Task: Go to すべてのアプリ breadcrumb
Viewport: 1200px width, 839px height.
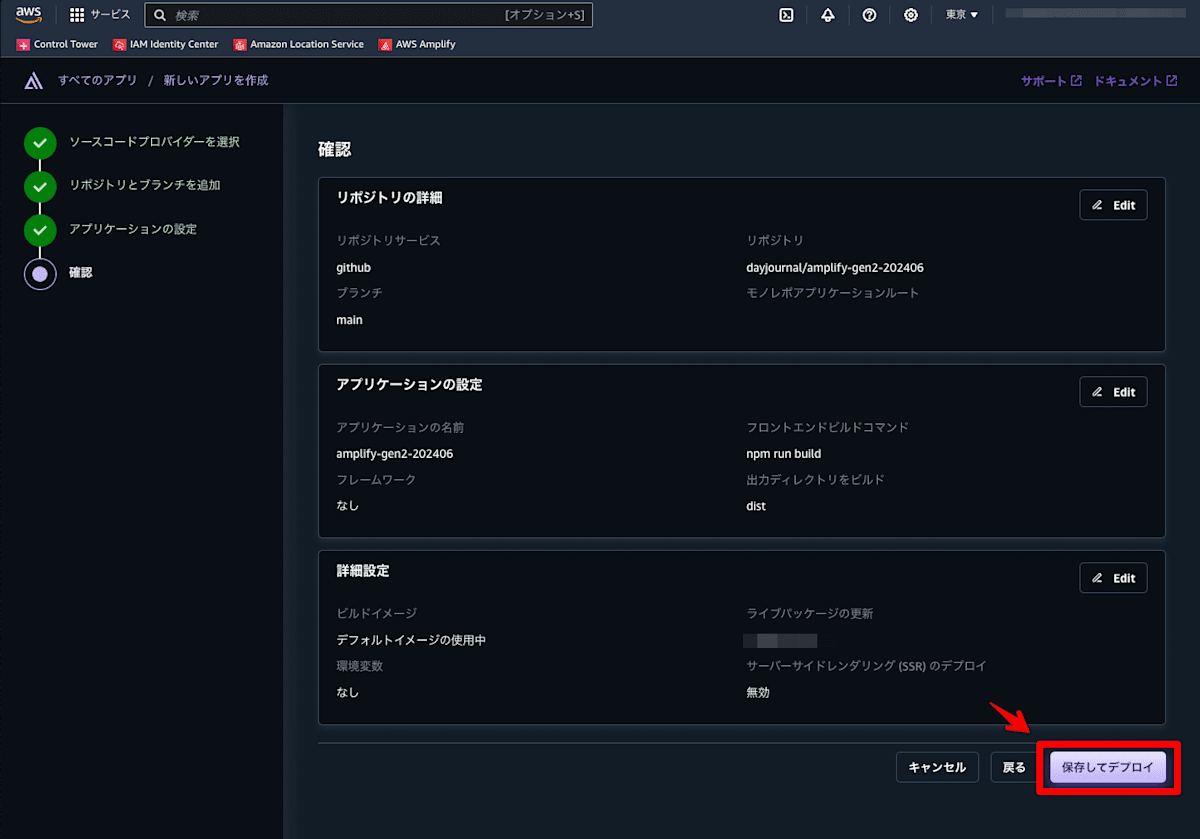Action: pyautogui.click(x=97, y=80)
